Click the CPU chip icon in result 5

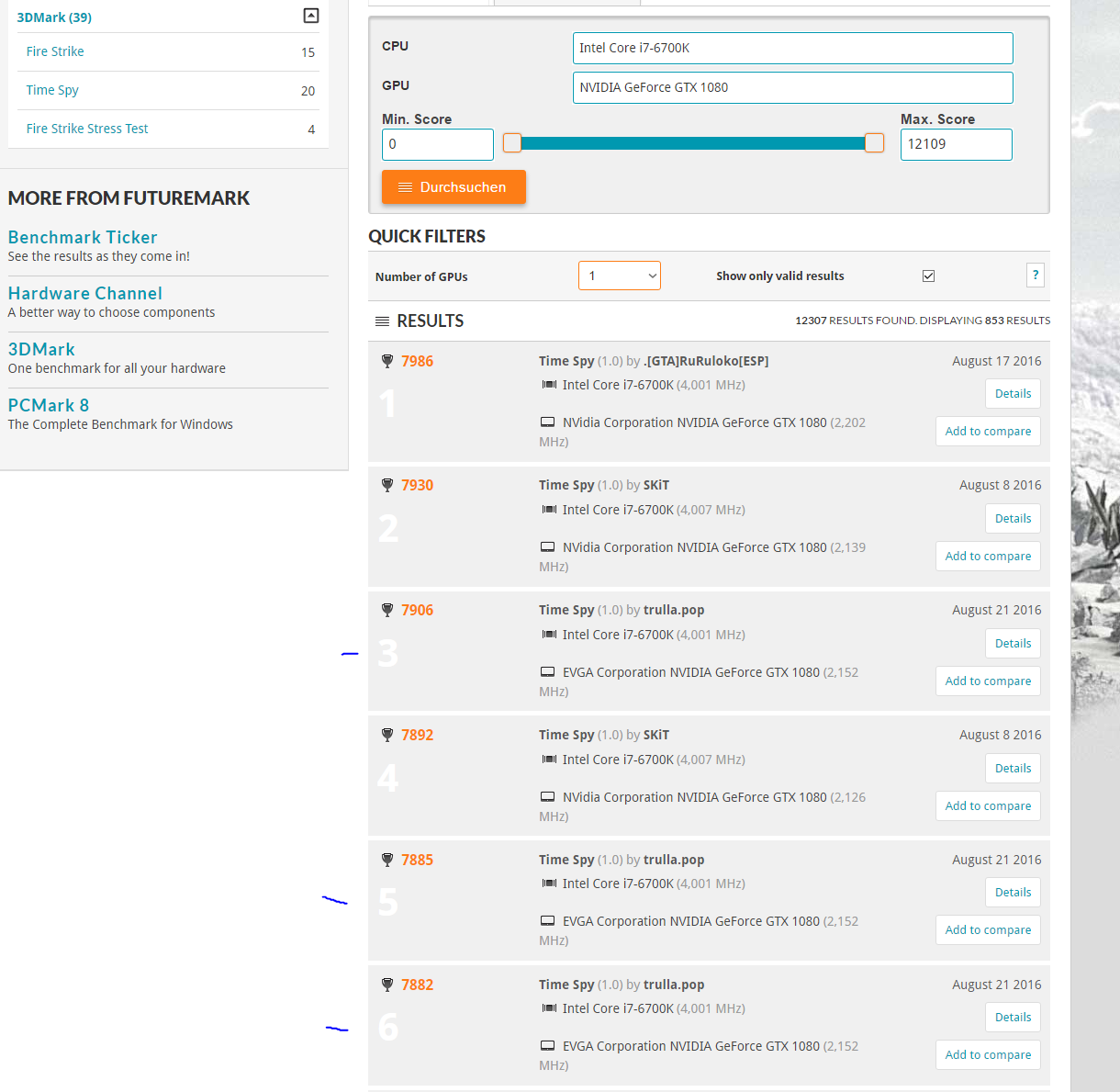point(549,884)
